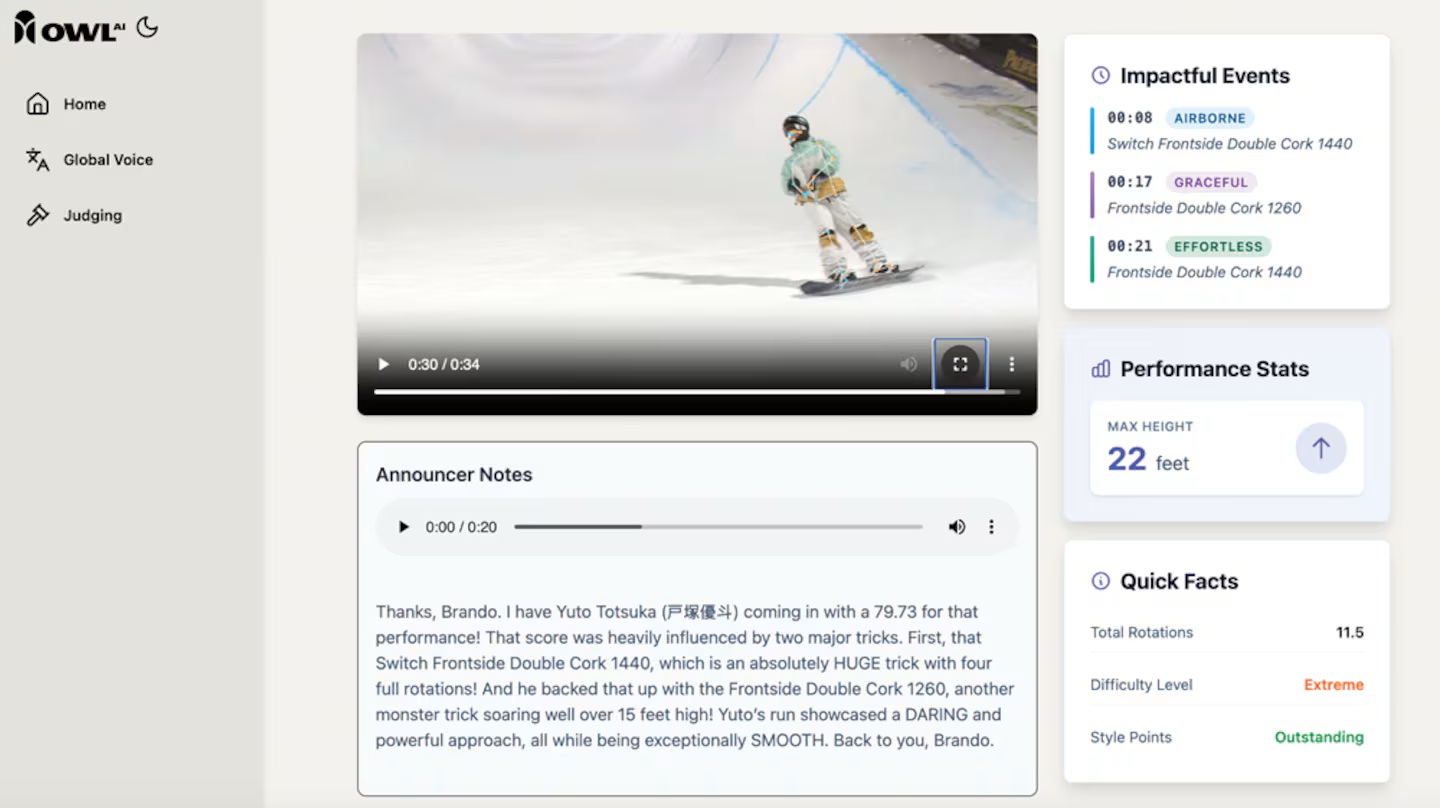The height and width of the screenshot is (808, 1440).
Task: Mute the Announcer Notes audio volume
Action: click(957, 527)
